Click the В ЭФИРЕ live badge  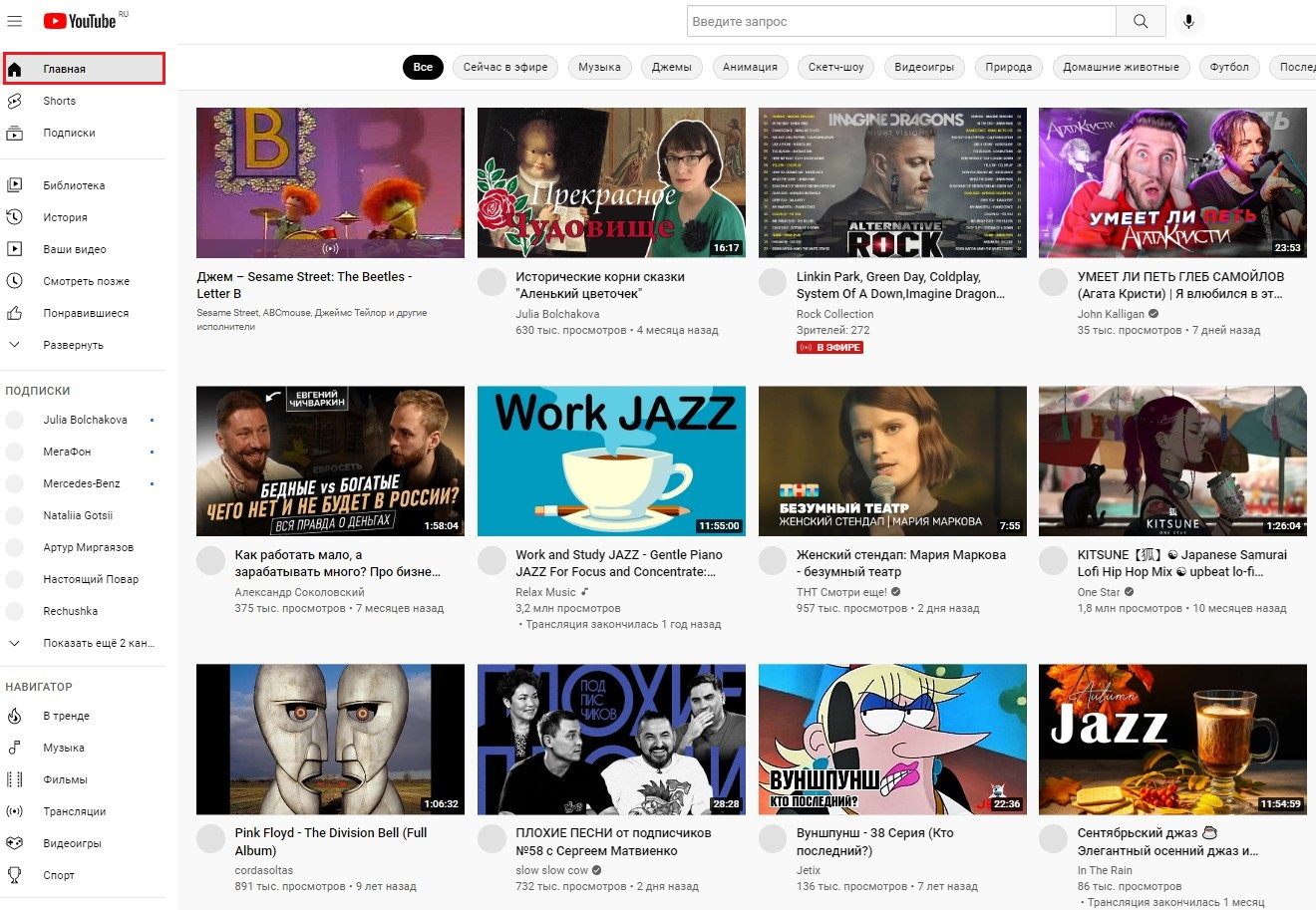829,348
